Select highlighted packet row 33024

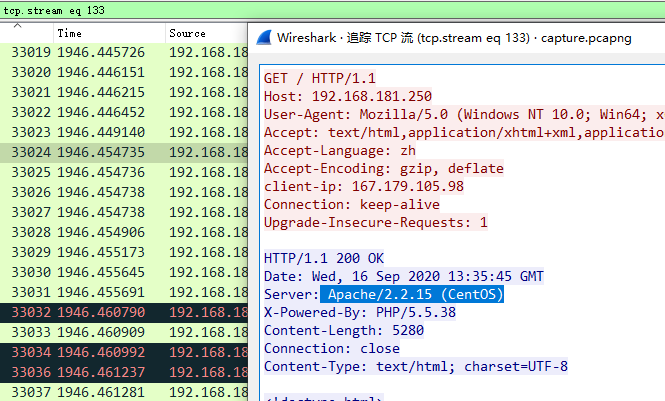click(124, 152)
